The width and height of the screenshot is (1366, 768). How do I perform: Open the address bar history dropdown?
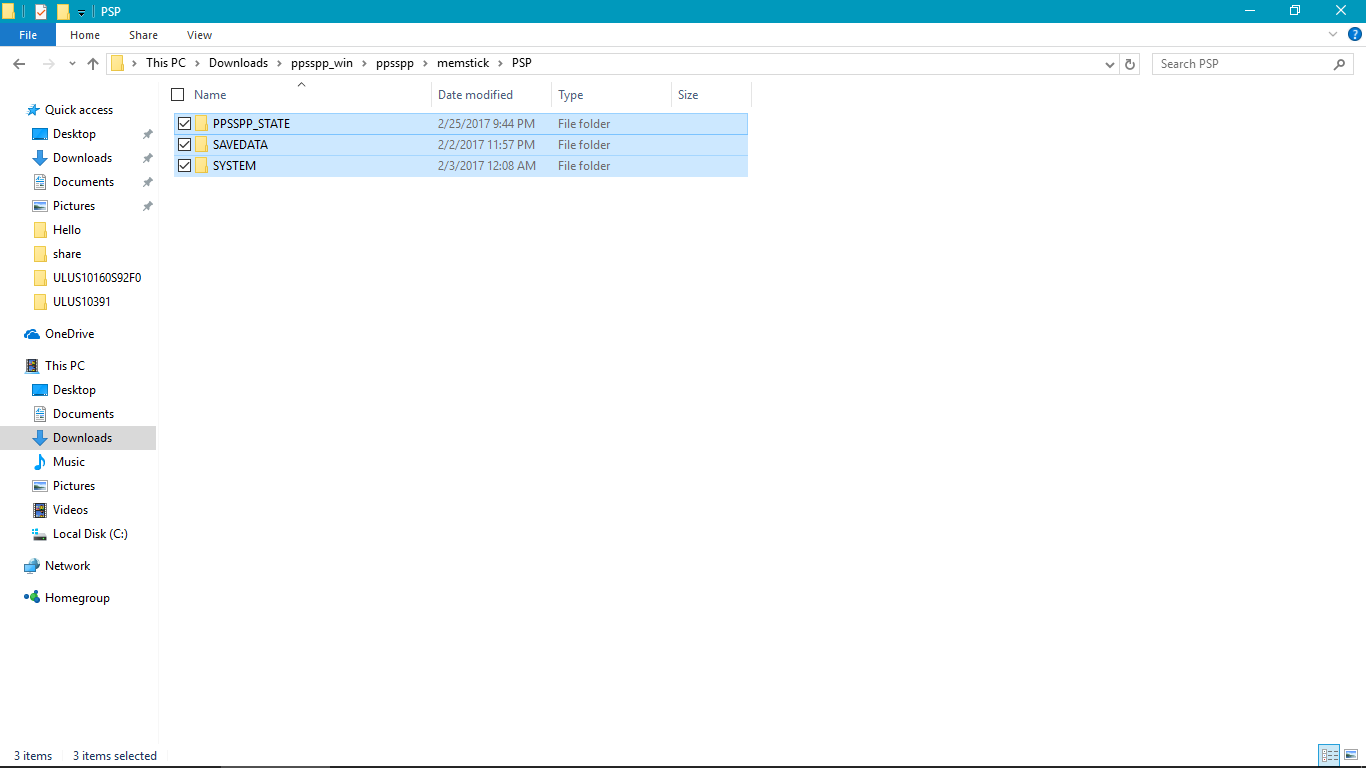coord(1110,64)
